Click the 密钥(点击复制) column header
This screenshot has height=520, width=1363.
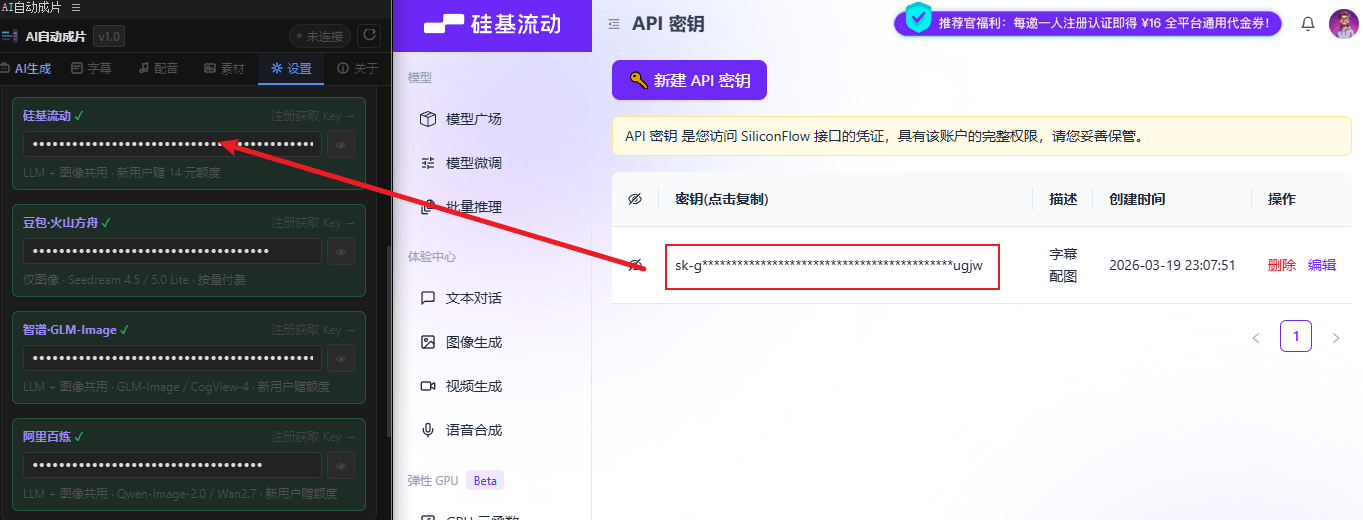tap(722, 199)
